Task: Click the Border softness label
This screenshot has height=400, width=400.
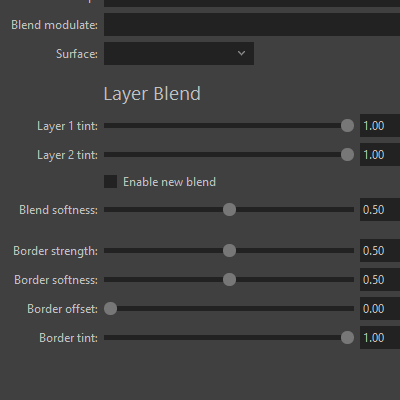Action: pyautogui.click(x=56, y=280)
